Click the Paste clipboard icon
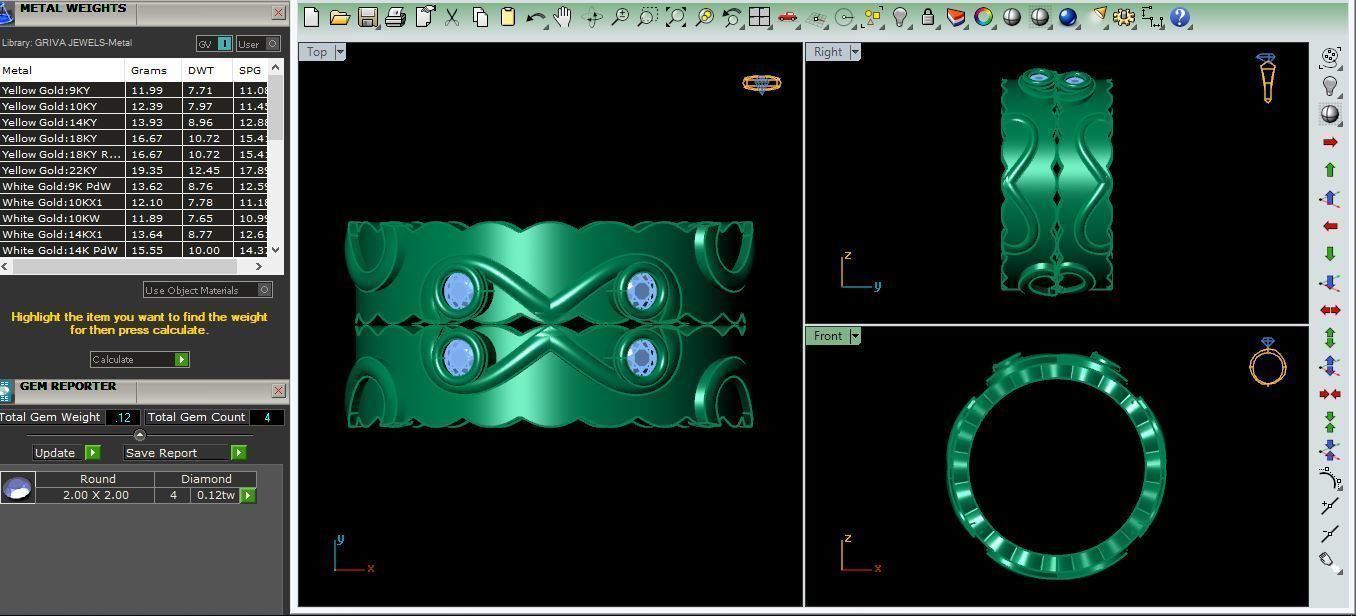1356x616 pixels. [x=507, y=17]
